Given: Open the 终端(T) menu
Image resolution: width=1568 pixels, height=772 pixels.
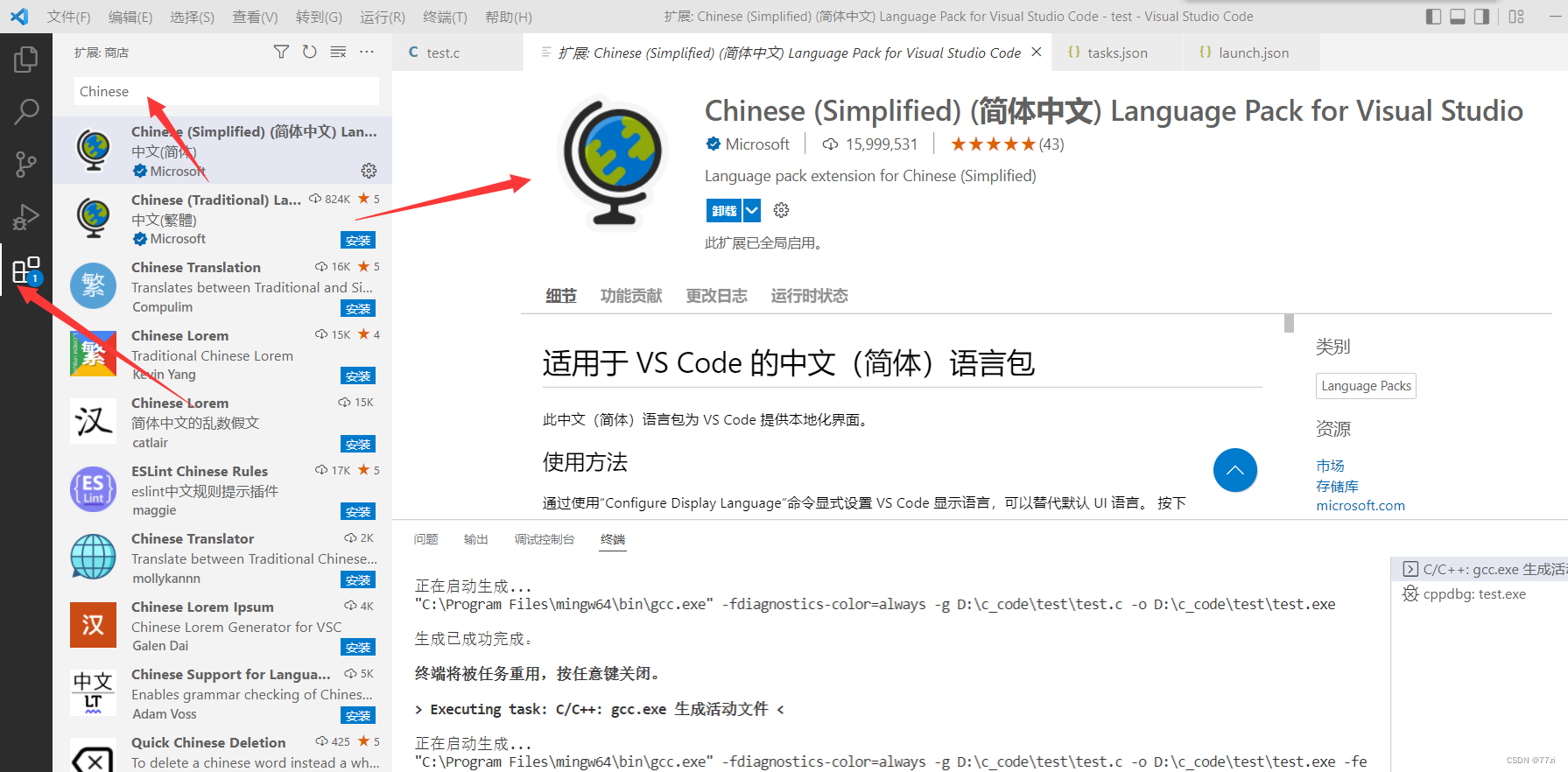Looking at the screenshot, I should tap(445, 17).
